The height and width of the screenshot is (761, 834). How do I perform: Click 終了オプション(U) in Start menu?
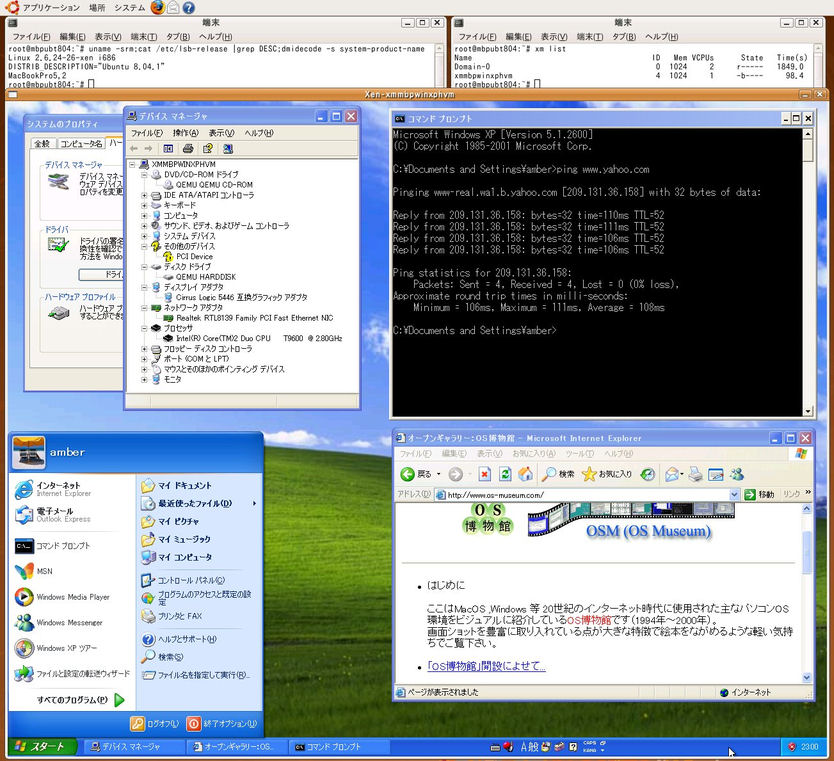coord(222,723)
